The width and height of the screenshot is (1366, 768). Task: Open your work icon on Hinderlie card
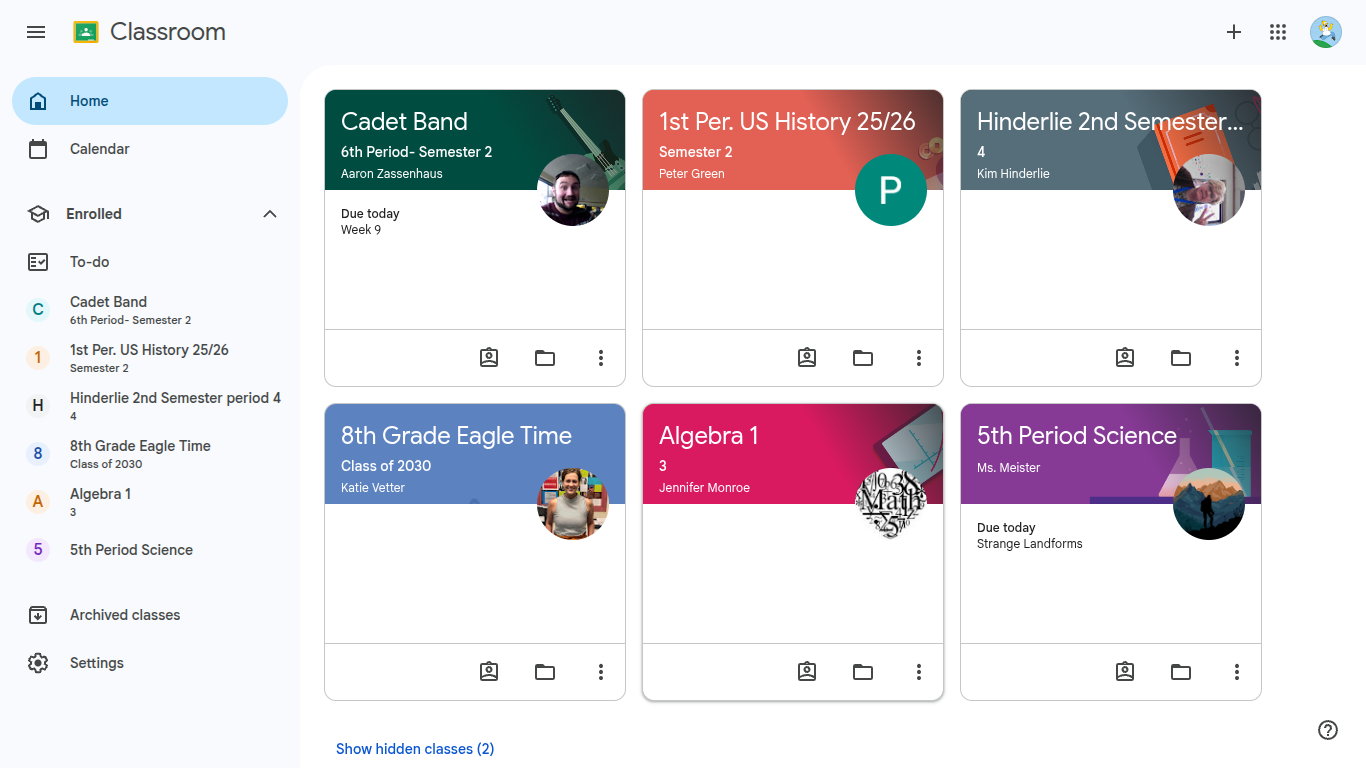(1125, 358)
